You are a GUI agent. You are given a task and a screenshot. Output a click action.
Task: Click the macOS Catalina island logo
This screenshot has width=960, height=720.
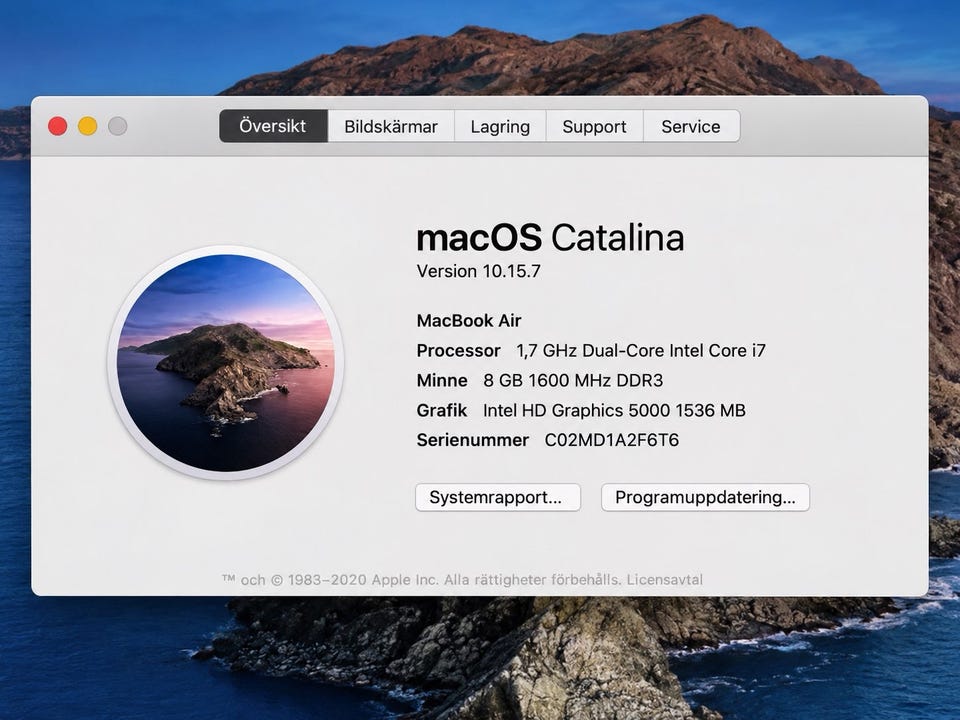pos(225,362)
